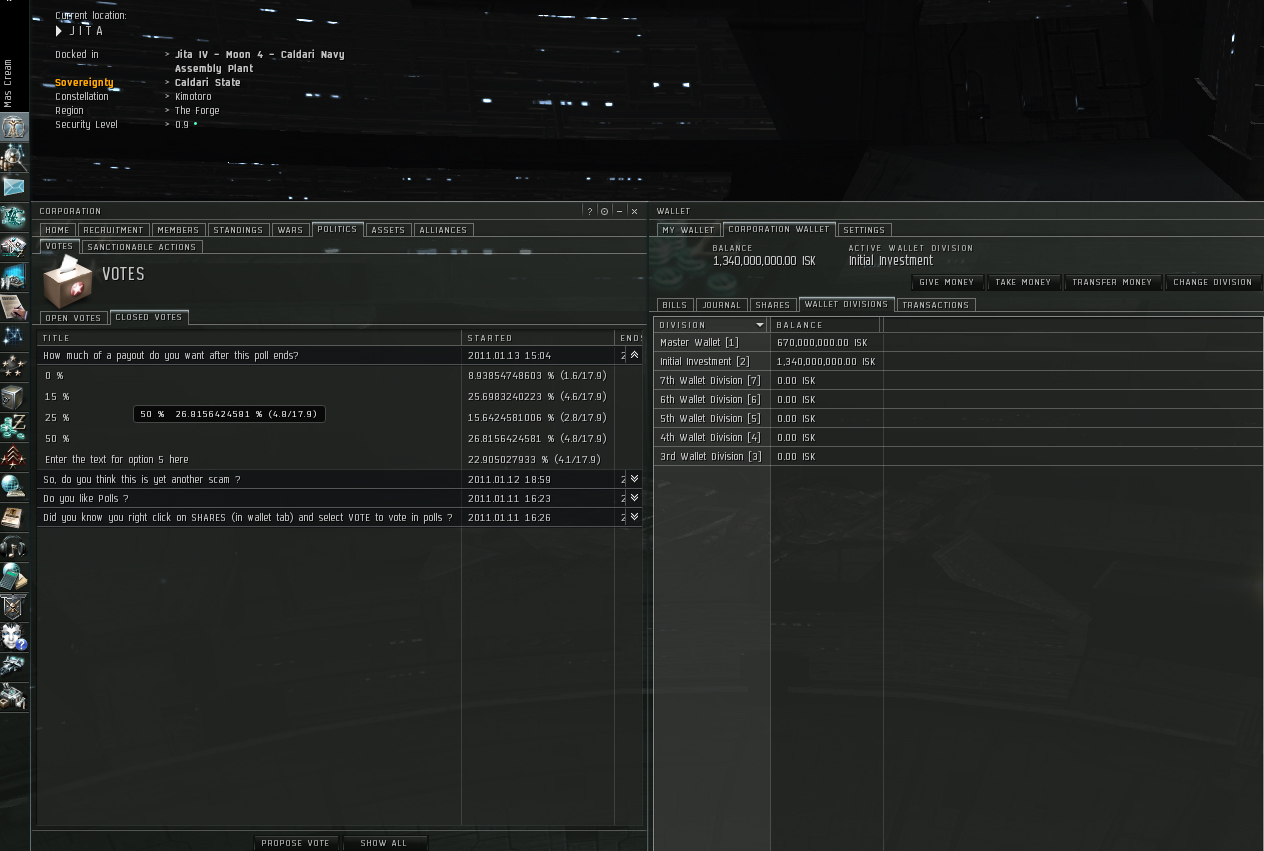Open the wallet Journal tab
Screen dimensions: 1264x851
[721, 305]
